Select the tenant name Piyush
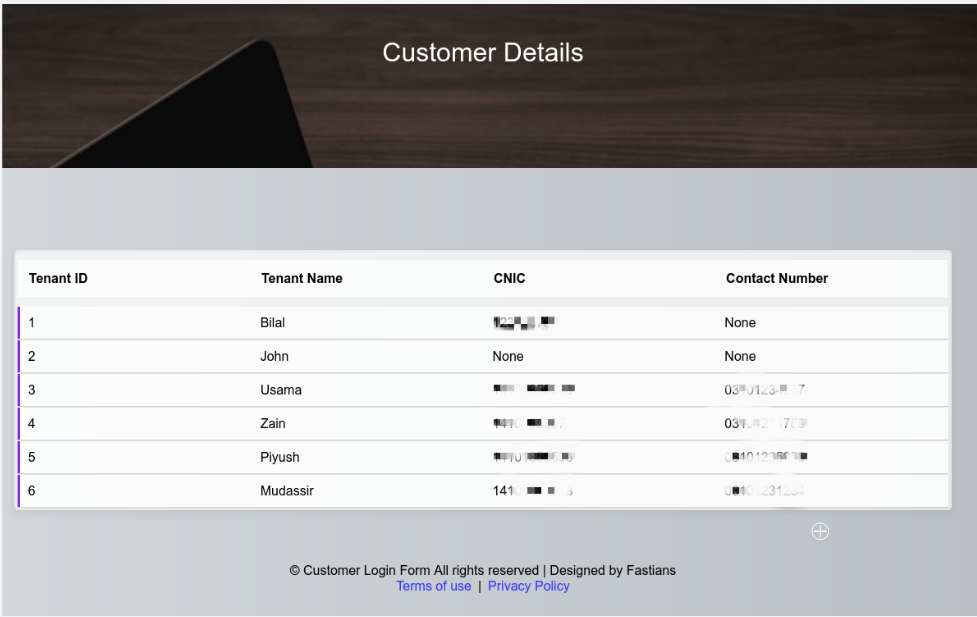 (280, 457)
